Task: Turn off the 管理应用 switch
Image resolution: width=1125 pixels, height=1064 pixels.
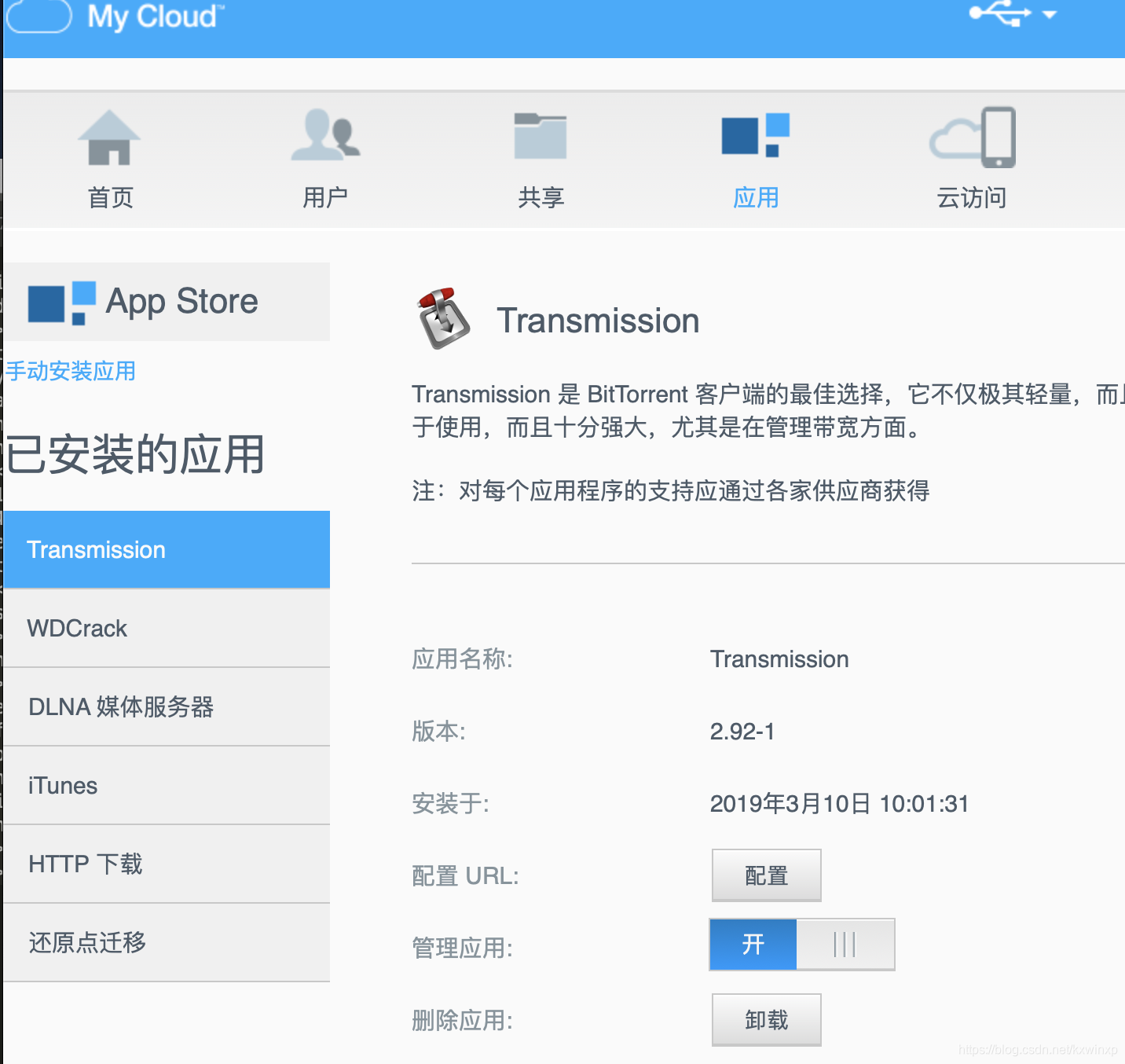Action: (x=845, y=945)
